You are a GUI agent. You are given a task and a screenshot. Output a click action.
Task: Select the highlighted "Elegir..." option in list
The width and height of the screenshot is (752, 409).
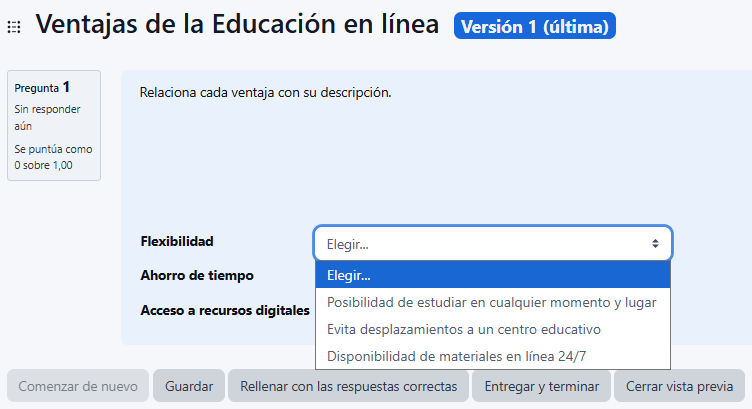pyautogui.click(x=492, y=274)
